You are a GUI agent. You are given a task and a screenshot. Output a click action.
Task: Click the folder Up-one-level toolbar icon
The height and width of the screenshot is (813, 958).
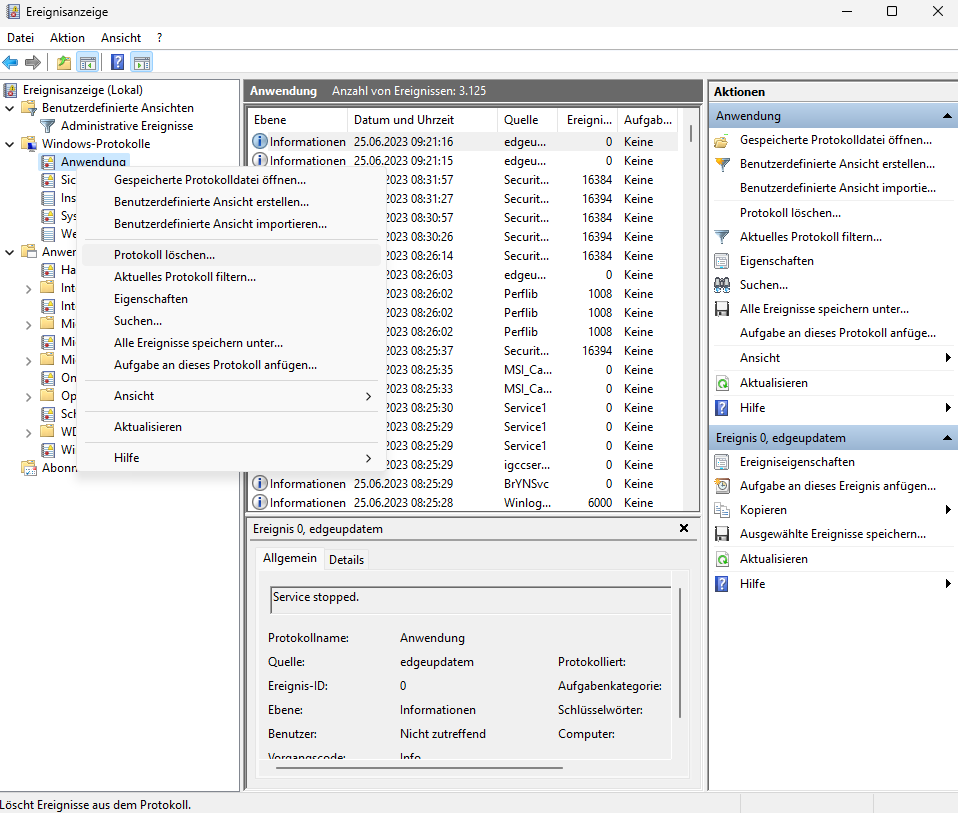tap(64, 63)
